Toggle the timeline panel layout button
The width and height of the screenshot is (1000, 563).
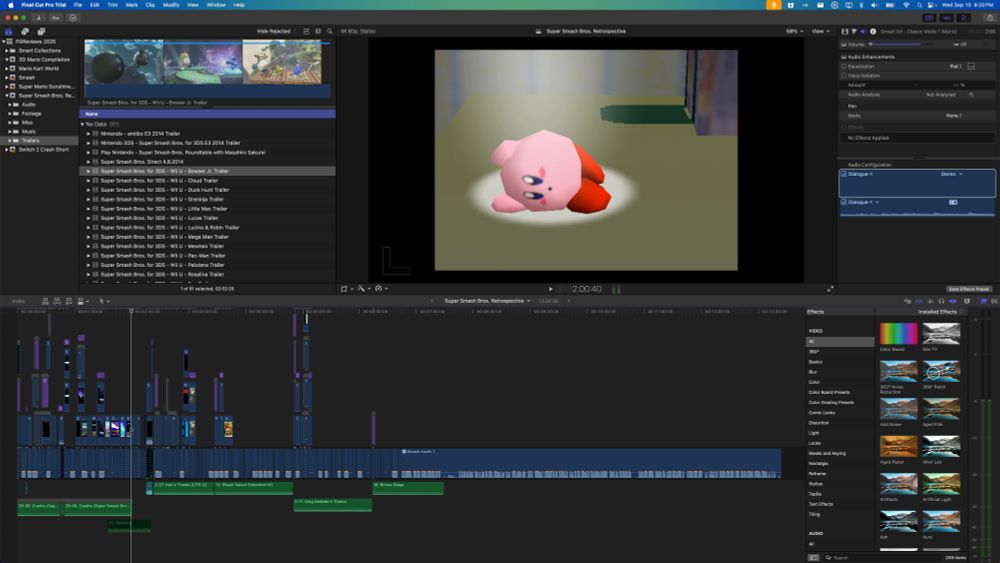click(x=947, y=18)
